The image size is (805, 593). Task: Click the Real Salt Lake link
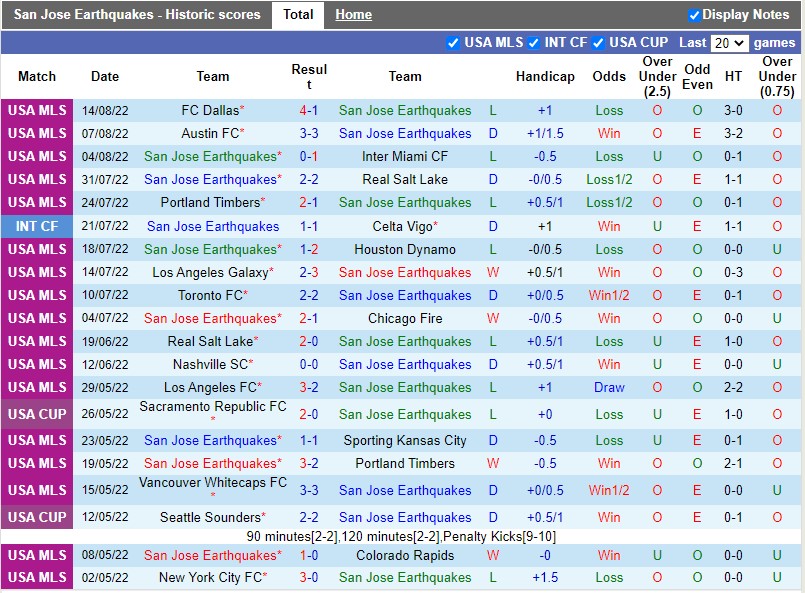(404, 180)
